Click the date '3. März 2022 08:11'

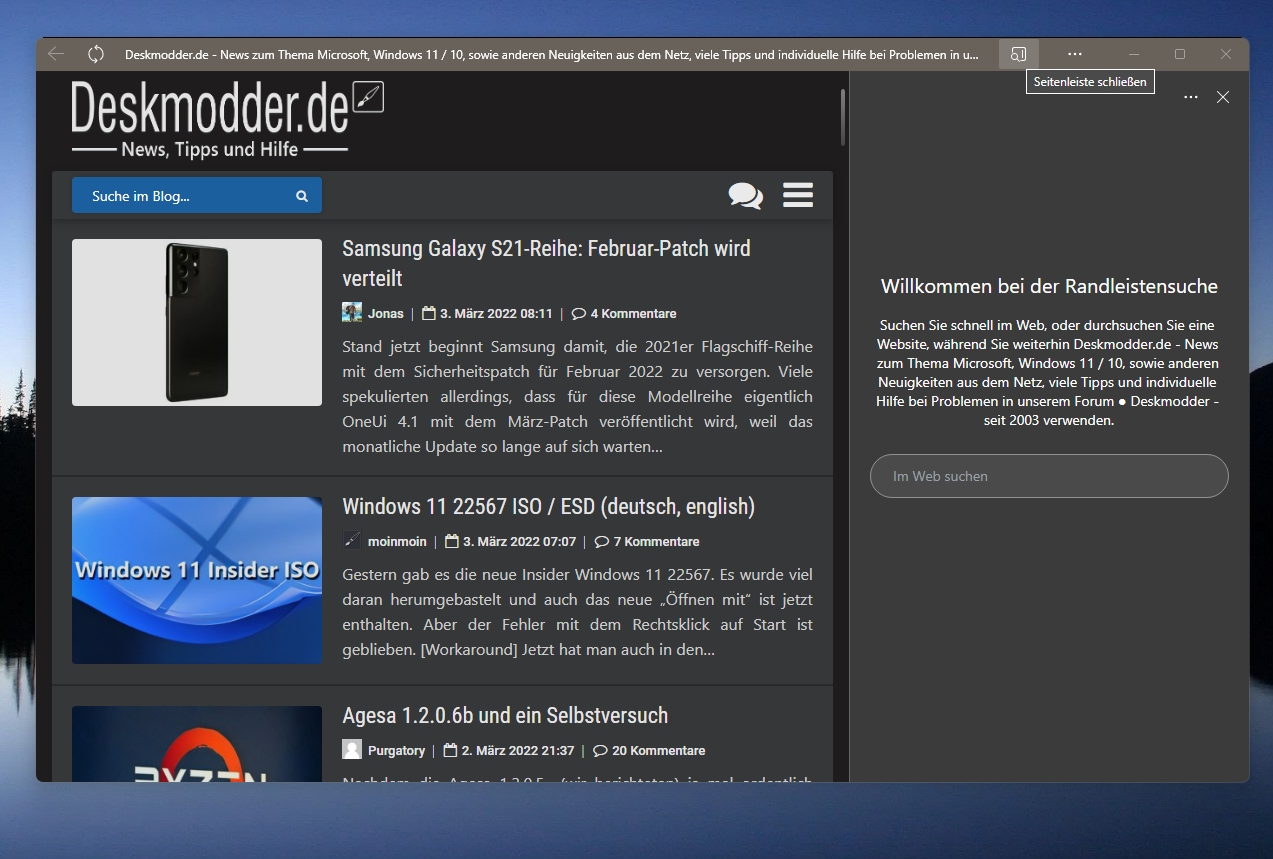tap(487, 313)
